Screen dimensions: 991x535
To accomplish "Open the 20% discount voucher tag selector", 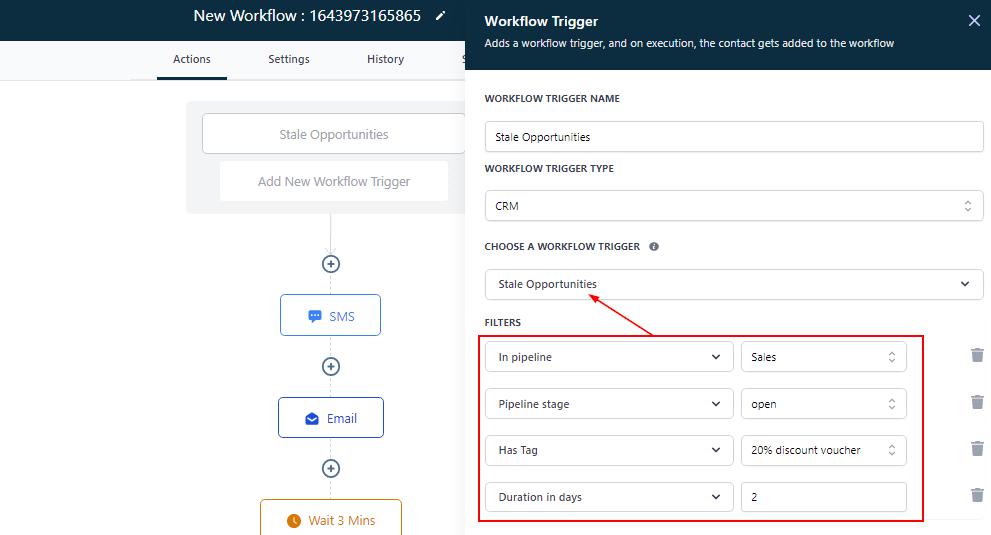I will click(823, 450).
